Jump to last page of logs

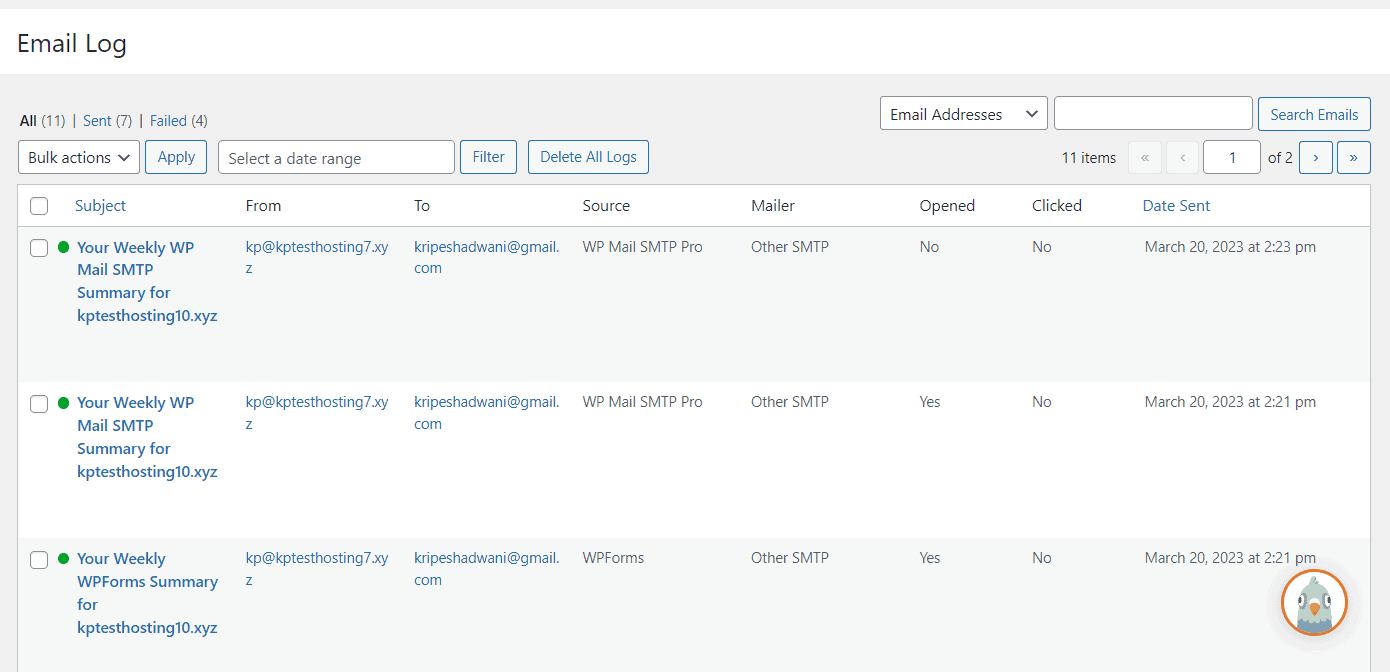click(x=1353, y=157)
